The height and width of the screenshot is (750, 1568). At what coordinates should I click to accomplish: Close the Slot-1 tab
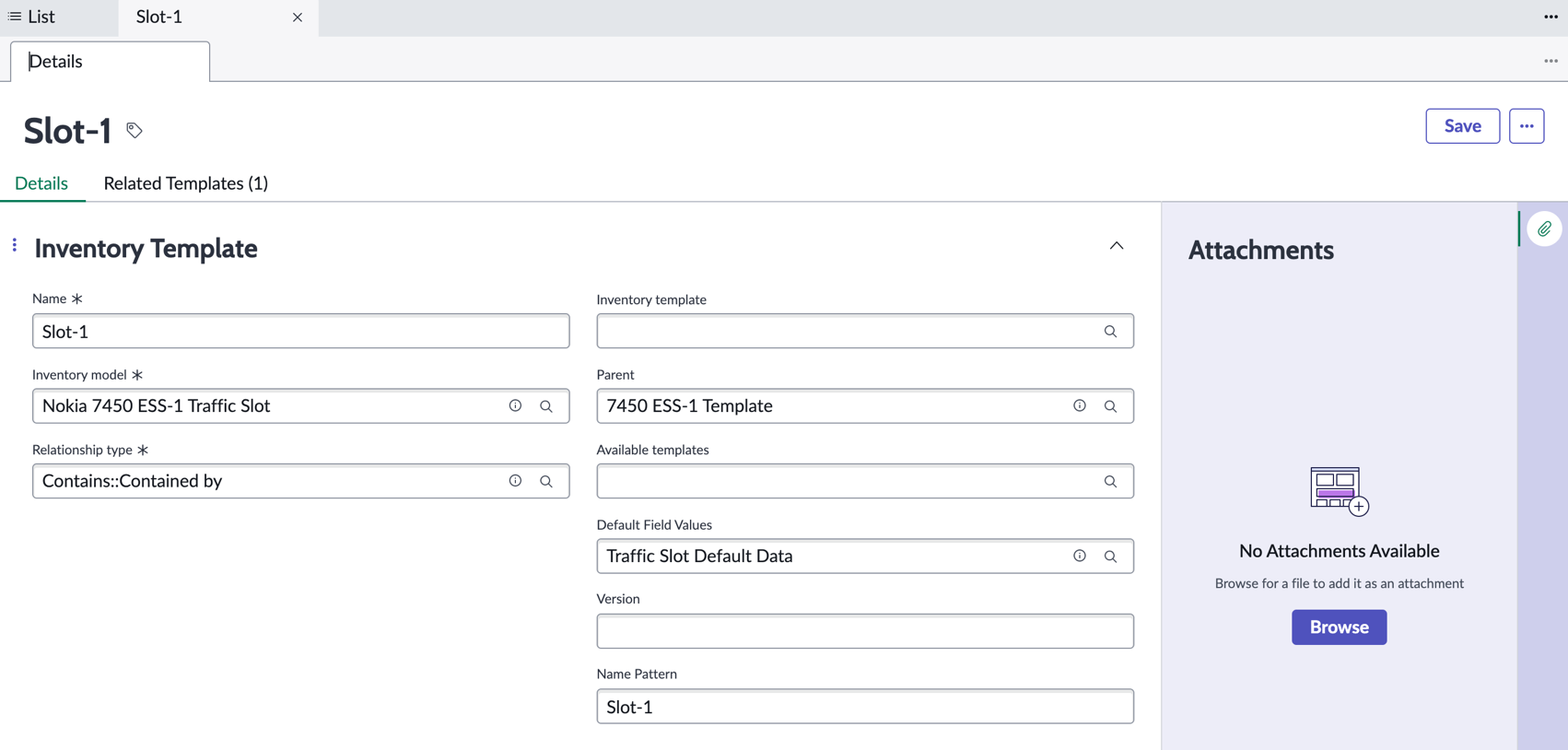(x=297, y=18)
